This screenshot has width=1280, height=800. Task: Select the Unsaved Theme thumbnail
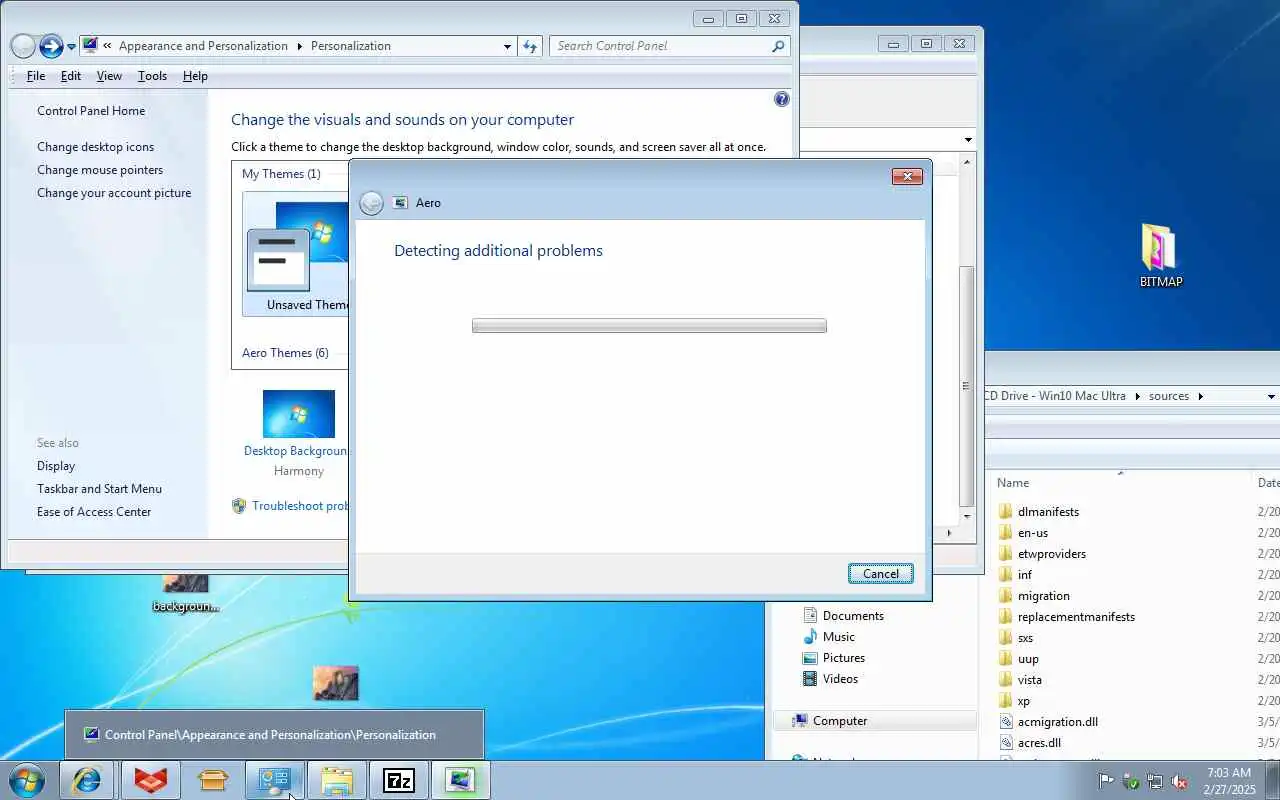click(298, 256)
